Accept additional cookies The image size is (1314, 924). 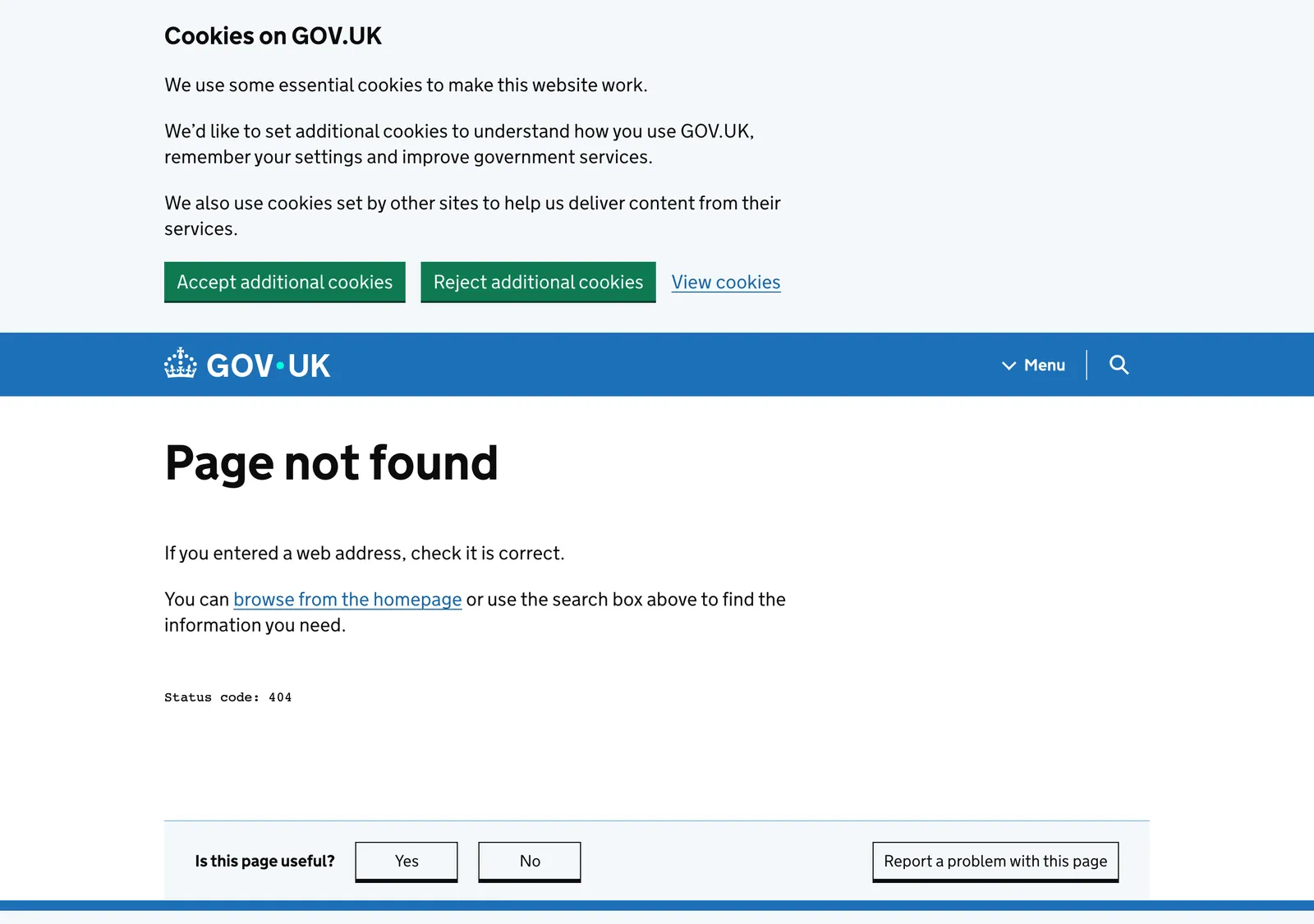coord(285,282)
